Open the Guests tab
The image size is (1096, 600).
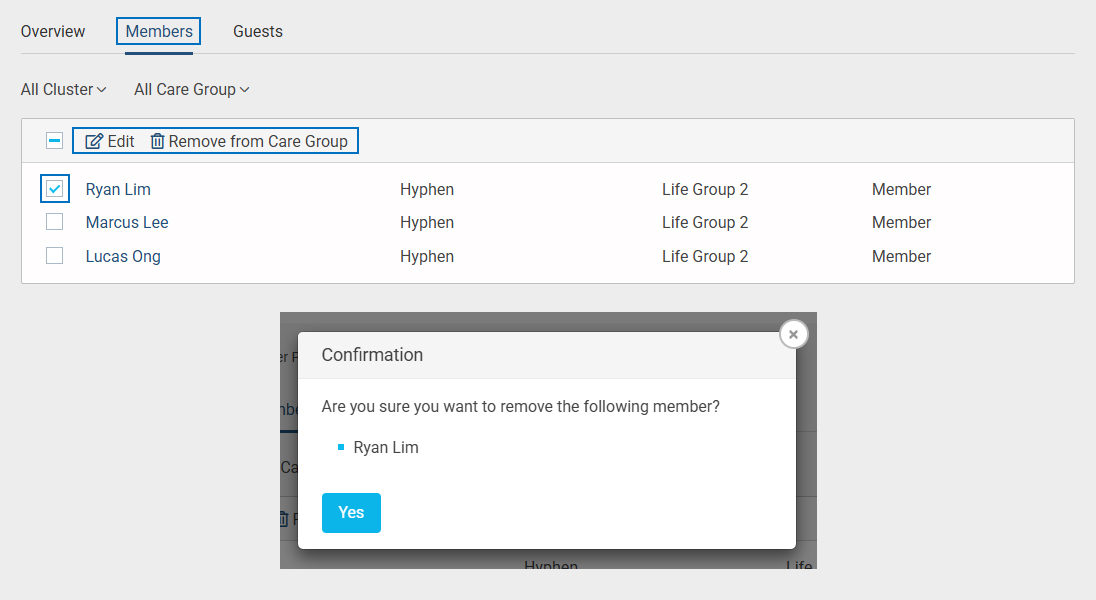point(258,31)
